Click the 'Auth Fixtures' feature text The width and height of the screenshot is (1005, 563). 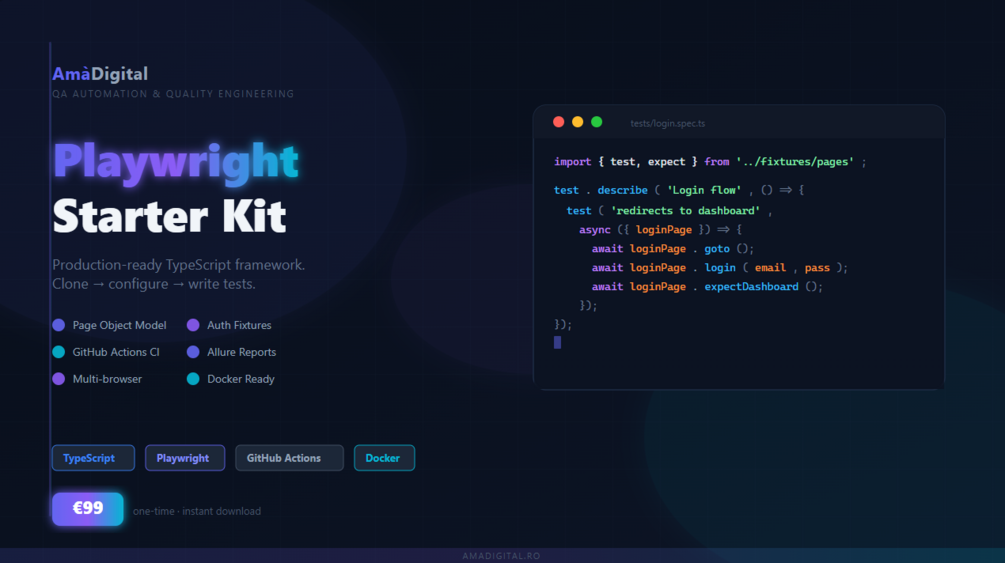239,325
